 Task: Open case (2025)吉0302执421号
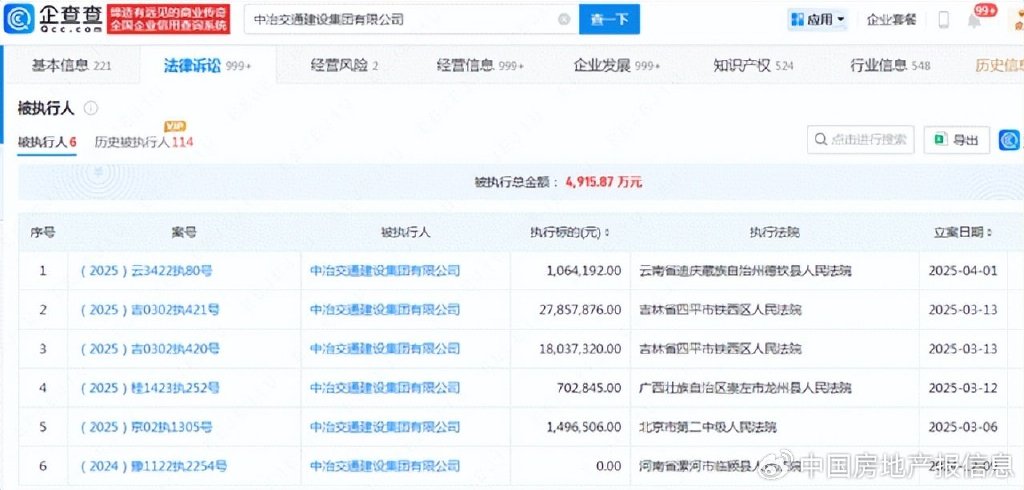150,310
